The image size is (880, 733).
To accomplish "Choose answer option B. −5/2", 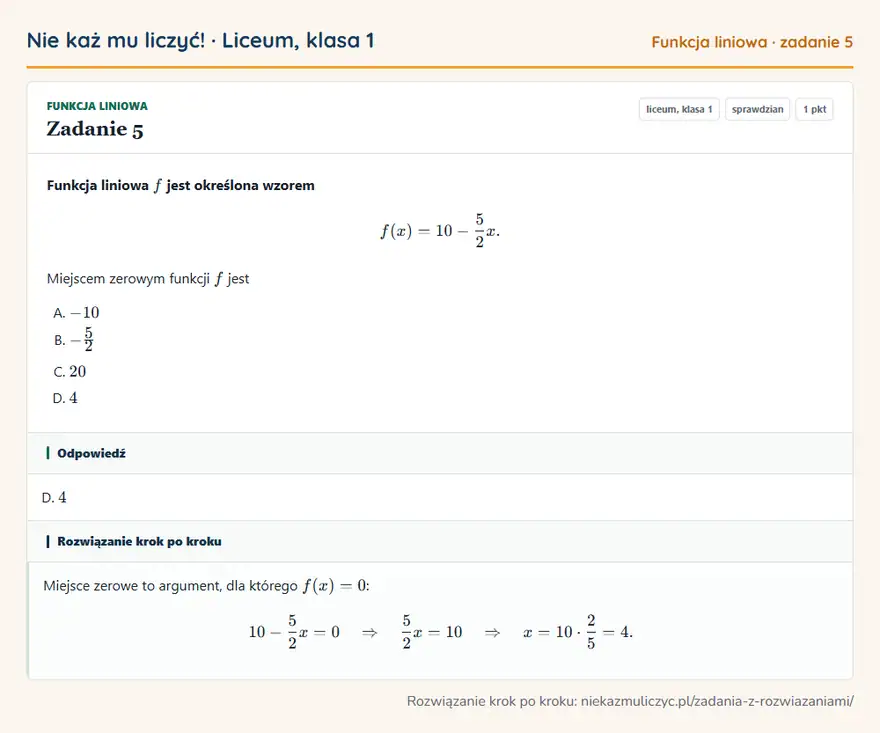I will [x=74, y=340].
